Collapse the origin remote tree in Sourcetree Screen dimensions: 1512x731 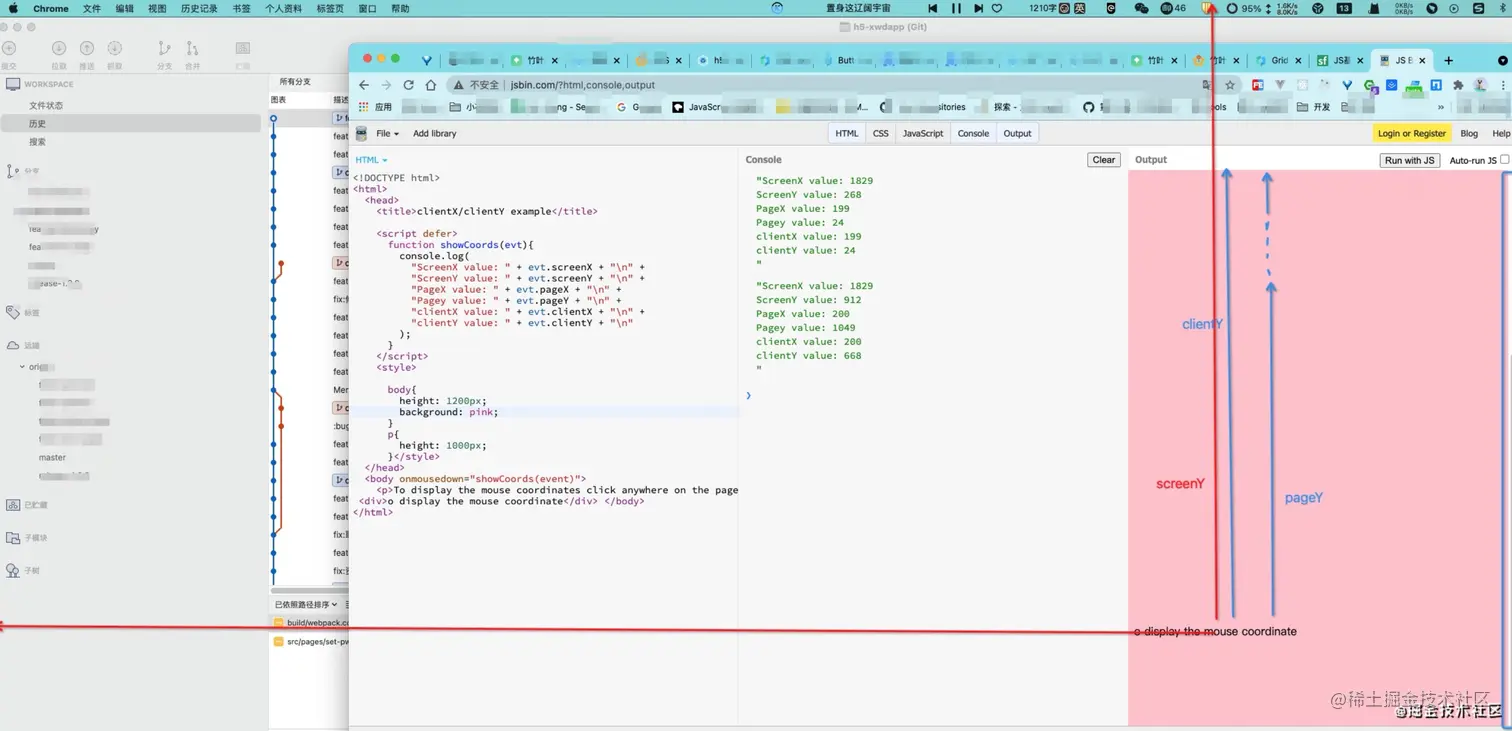(23, 367)
